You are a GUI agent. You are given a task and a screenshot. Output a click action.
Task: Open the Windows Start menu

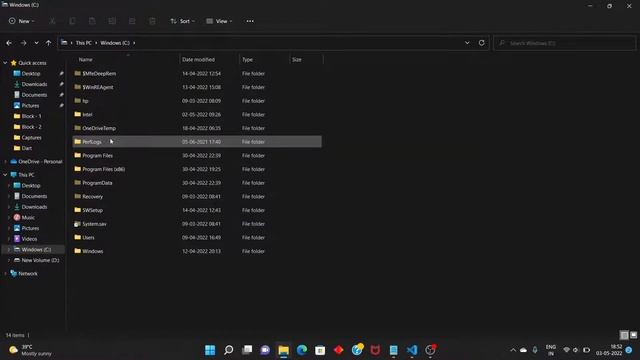[x=210, y=350]
